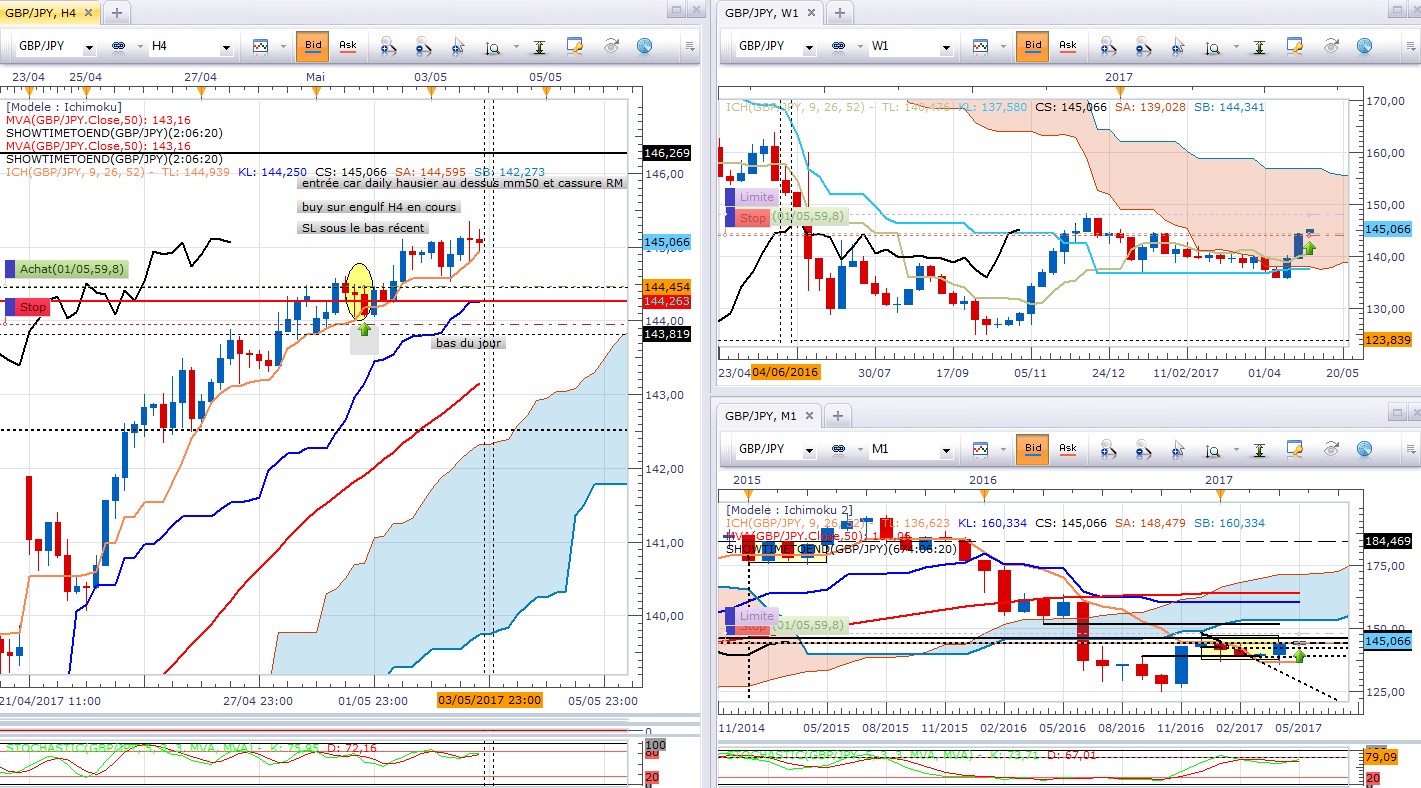This screenshot has width=1421, height=788.
Task: Click the eye visibility icon in M1 toolbar
Action: (x=1330, y=450)
